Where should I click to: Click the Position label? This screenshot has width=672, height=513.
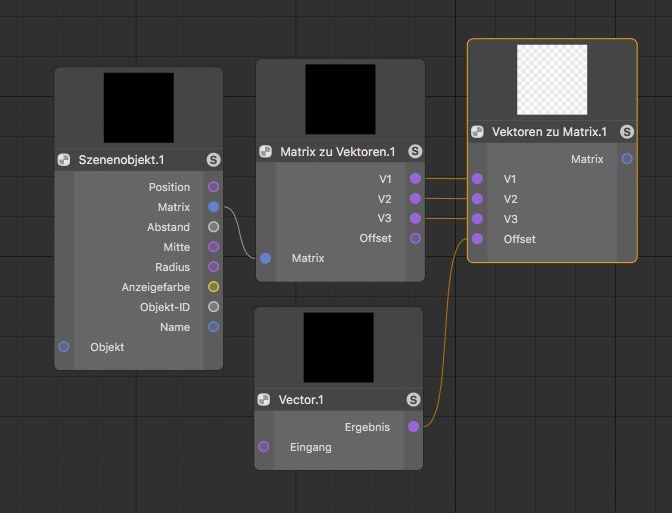[x=169, y=187]
